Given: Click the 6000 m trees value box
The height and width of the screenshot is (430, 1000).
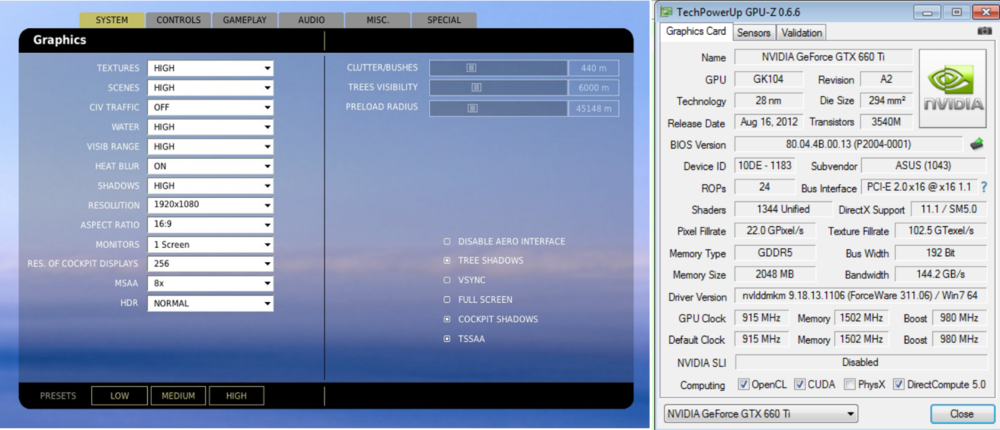Looking at the screenshot, I should pyautogui.click(x=593, y=87).
